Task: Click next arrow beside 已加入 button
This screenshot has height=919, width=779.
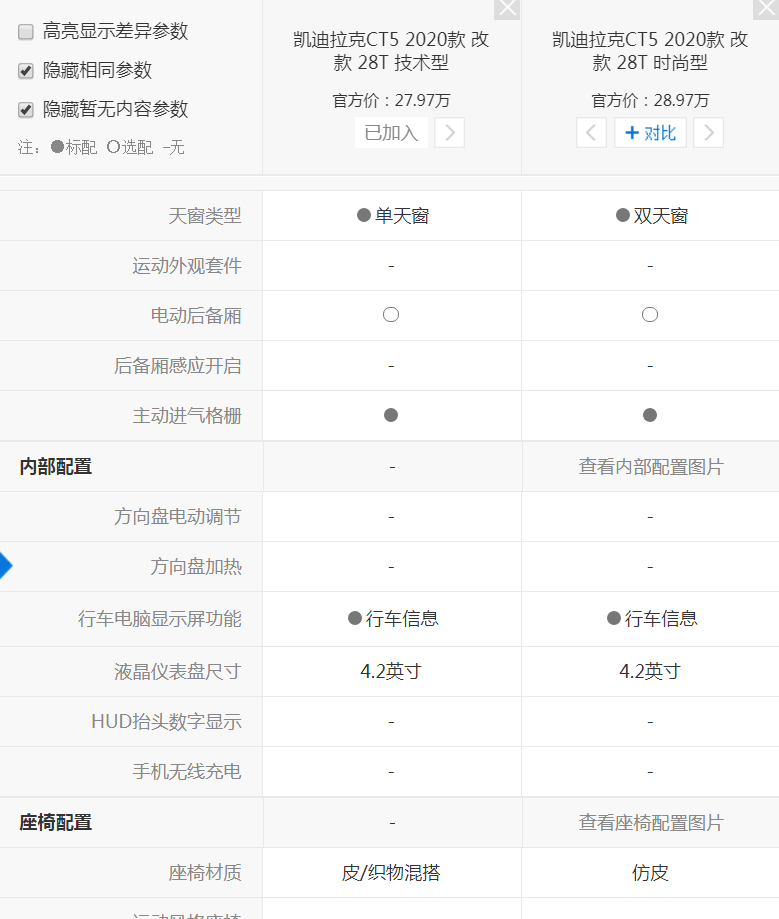Action: [450, 133]
